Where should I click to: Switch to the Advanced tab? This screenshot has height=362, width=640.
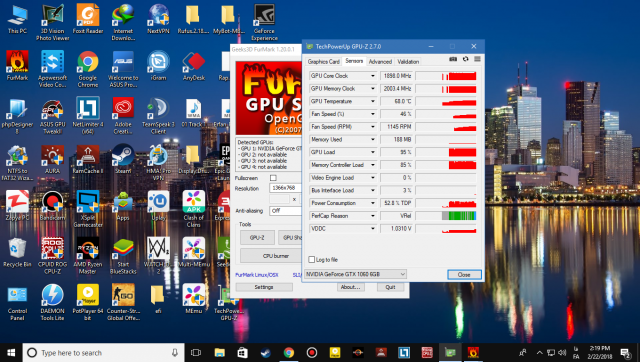pos(380,62)
